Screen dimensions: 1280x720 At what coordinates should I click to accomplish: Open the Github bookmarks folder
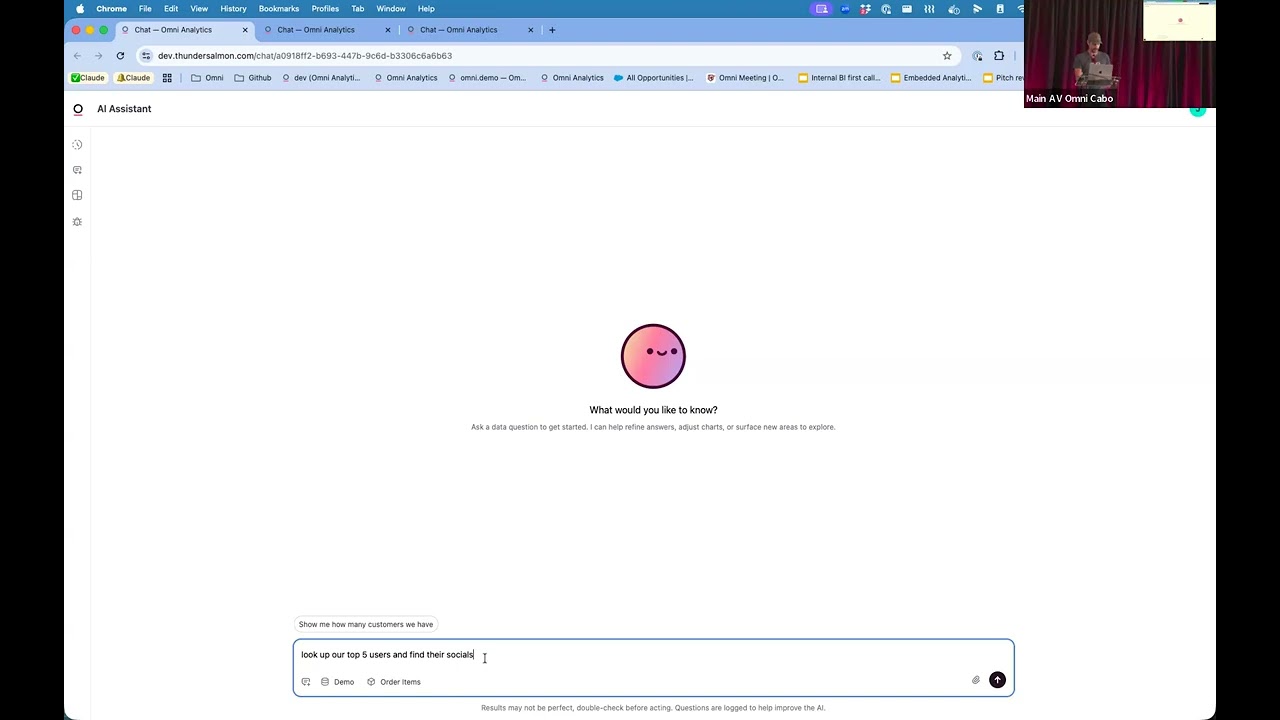click(x=253, y=78)
